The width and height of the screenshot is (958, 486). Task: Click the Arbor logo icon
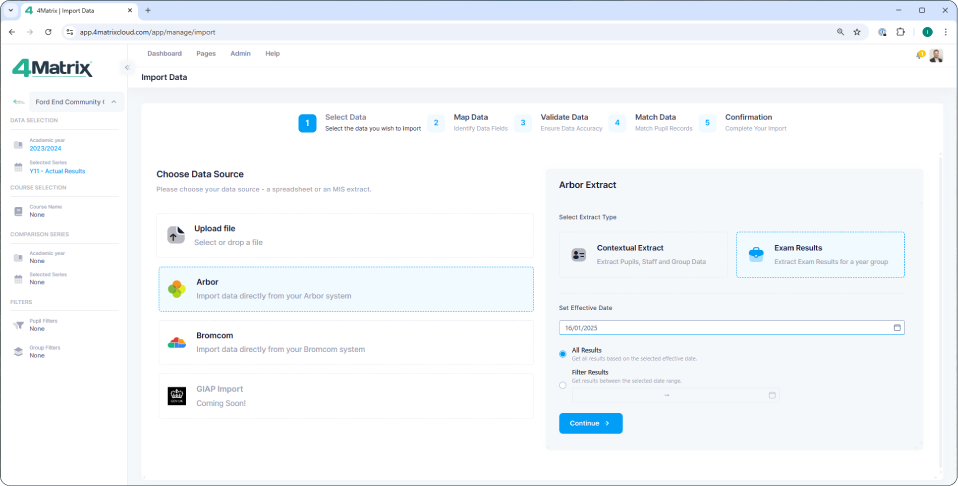(176, 289)
